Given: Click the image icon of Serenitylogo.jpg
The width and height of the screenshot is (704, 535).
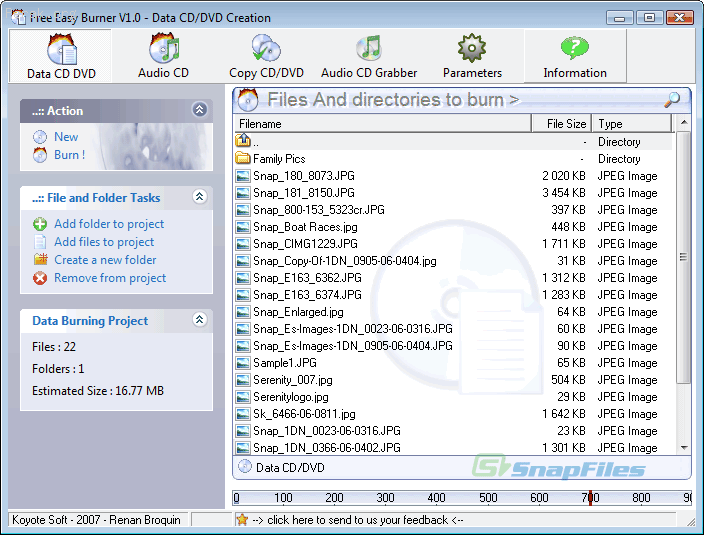Looking at the screenshot, I should tap(243, 397).
